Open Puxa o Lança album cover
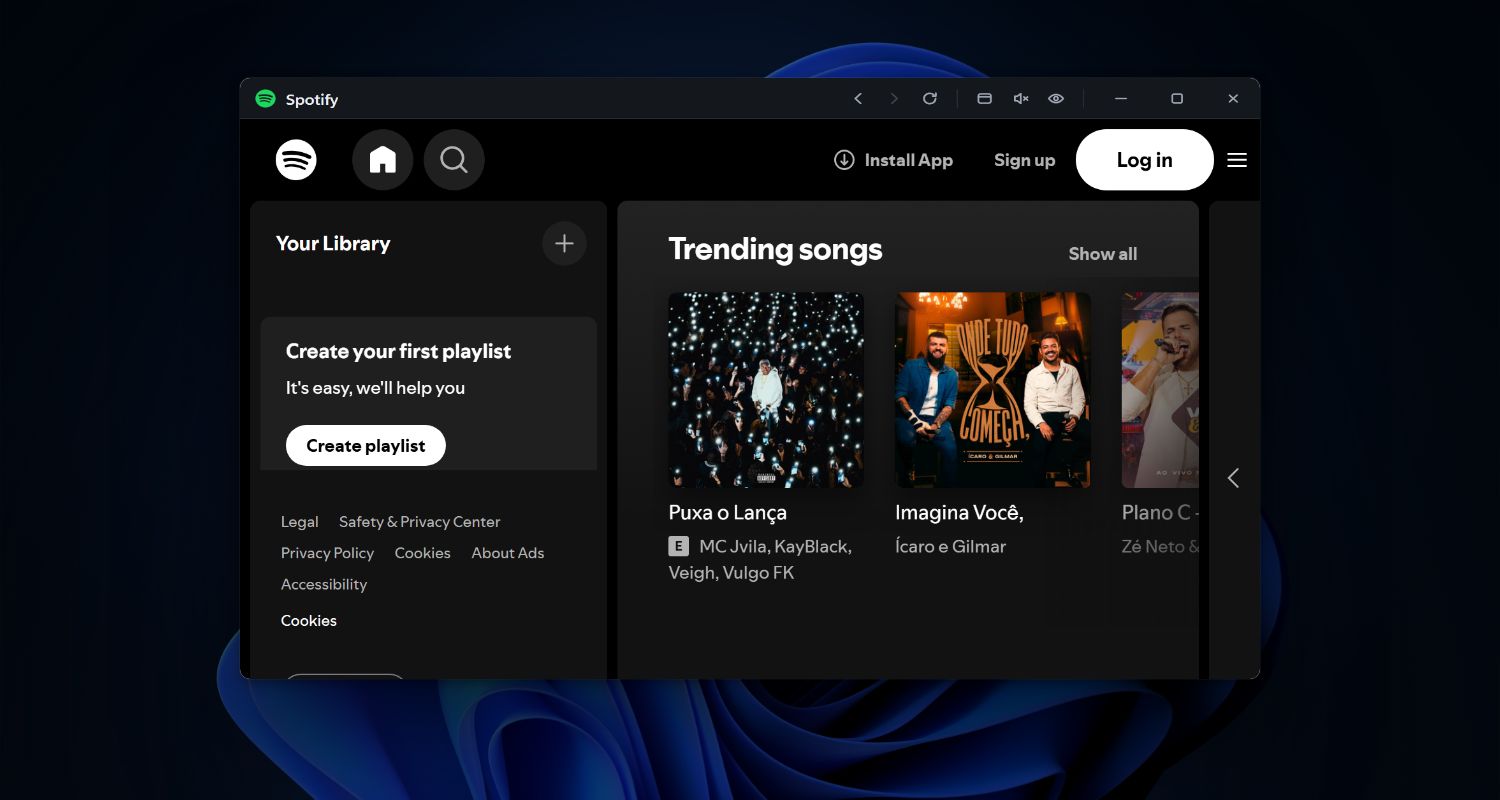 coord(766,390)
